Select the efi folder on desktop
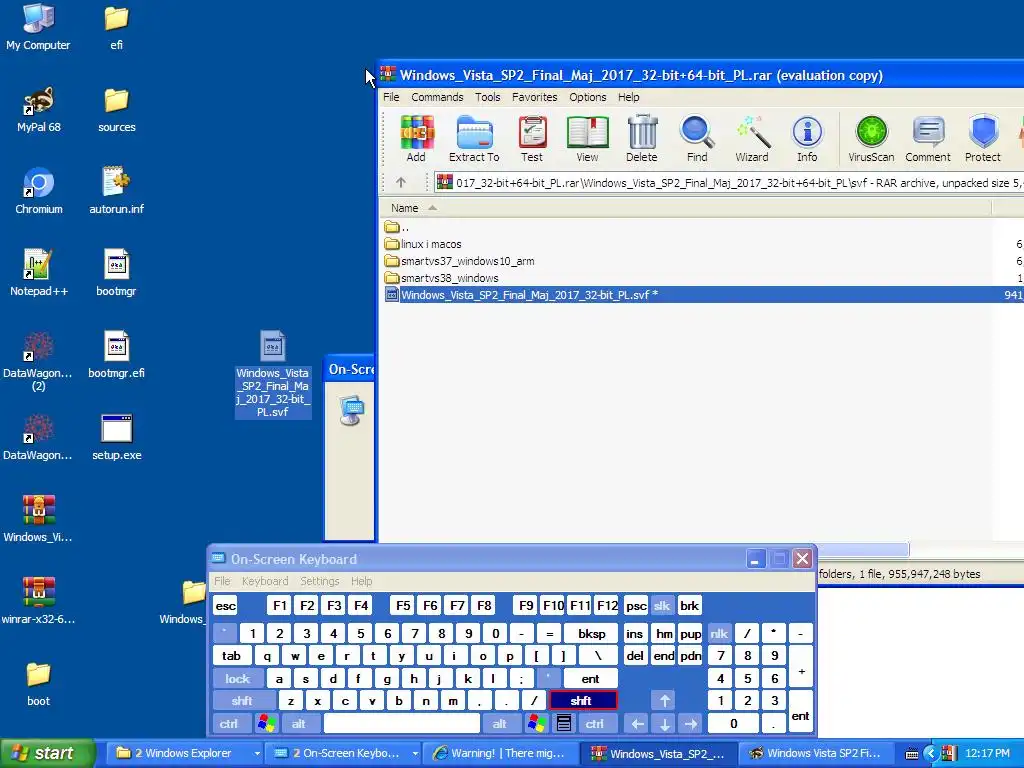 tap(116, 27)
